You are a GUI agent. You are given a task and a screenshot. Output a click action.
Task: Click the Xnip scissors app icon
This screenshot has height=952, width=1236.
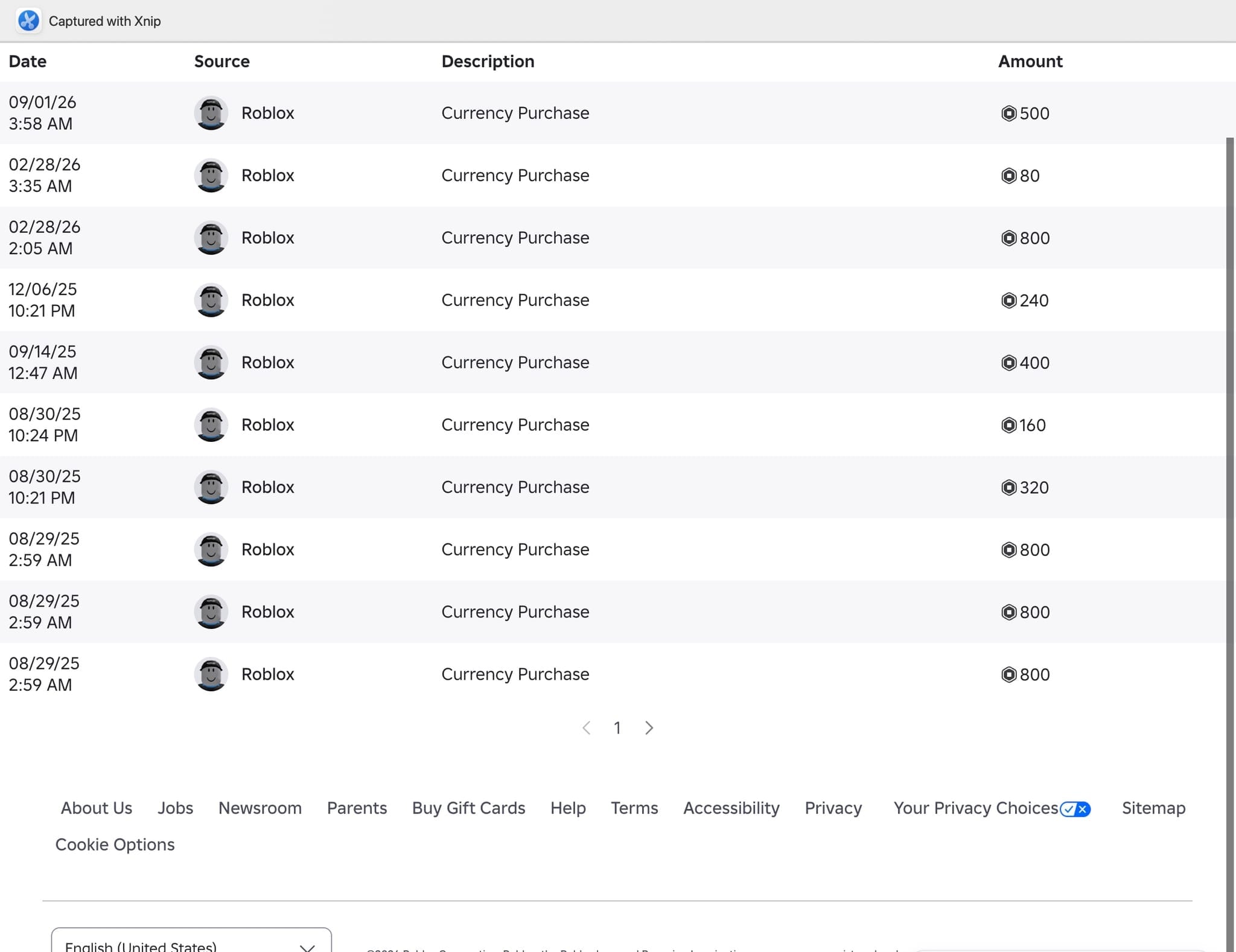pos(28,21)
